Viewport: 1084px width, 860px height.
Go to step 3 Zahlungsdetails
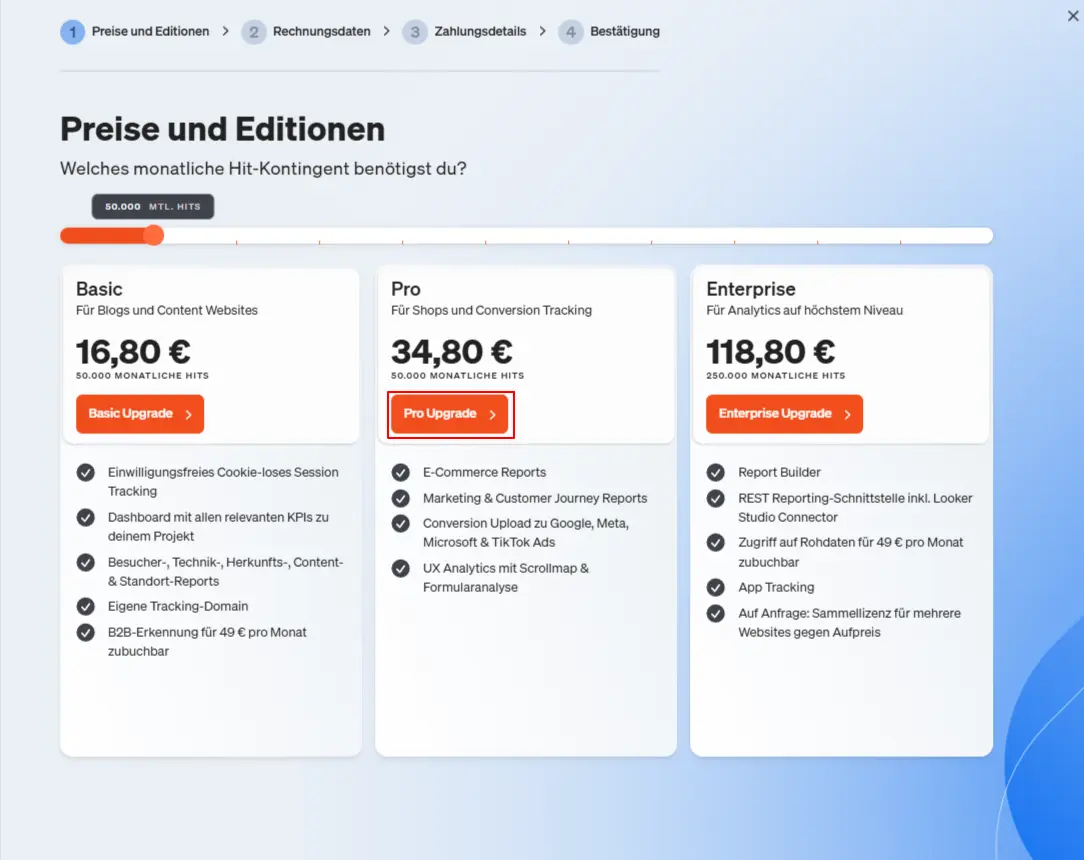tap(464, 32)
